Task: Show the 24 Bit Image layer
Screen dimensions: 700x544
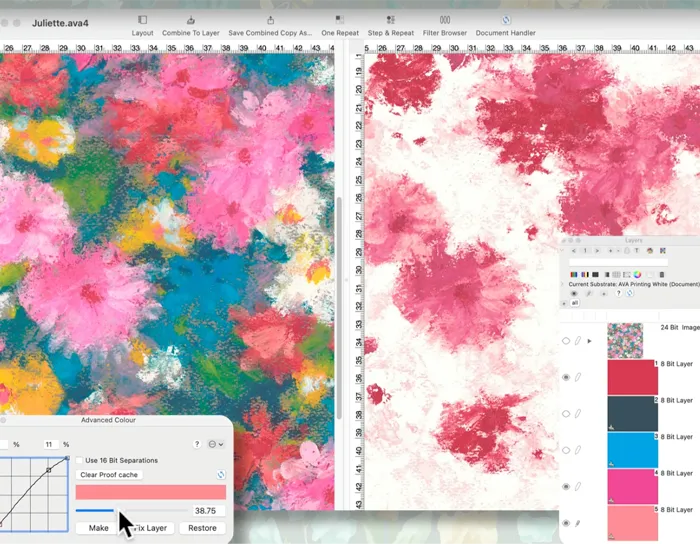Action: point(566,341)
